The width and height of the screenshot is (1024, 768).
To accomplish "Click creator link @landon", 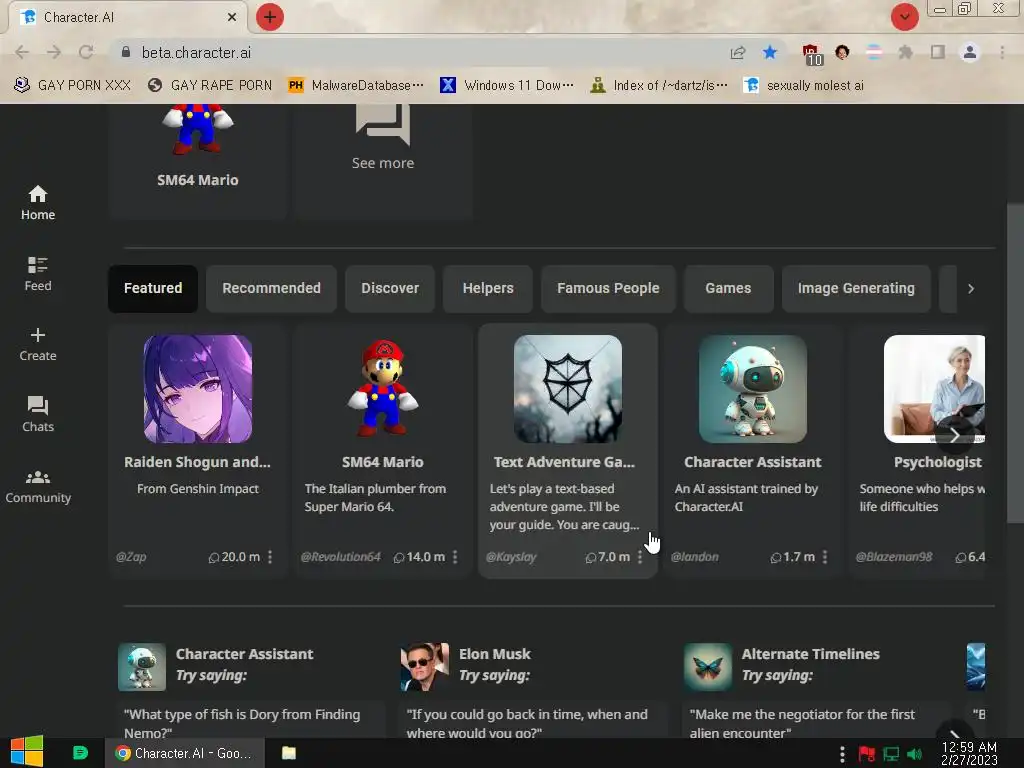I will (x=694, y=557).
